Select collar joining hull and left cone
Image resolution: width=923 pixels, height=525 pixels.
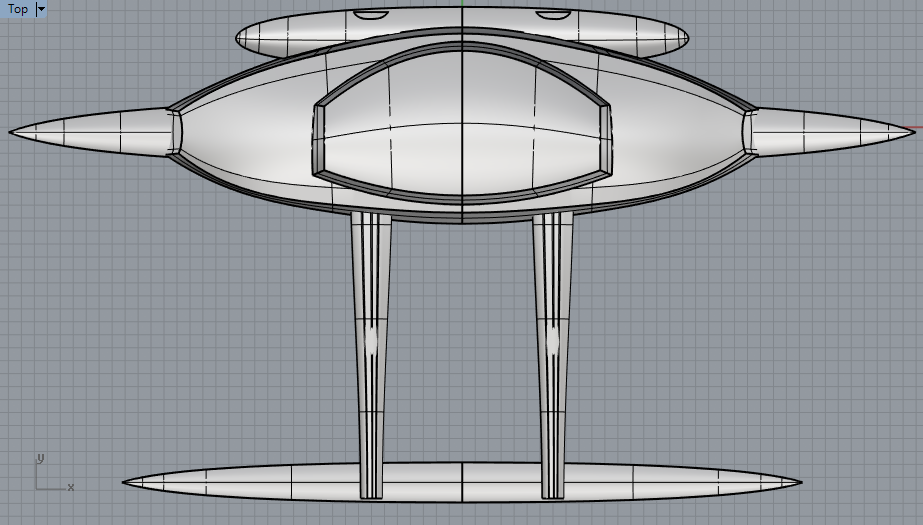point(177,132)
